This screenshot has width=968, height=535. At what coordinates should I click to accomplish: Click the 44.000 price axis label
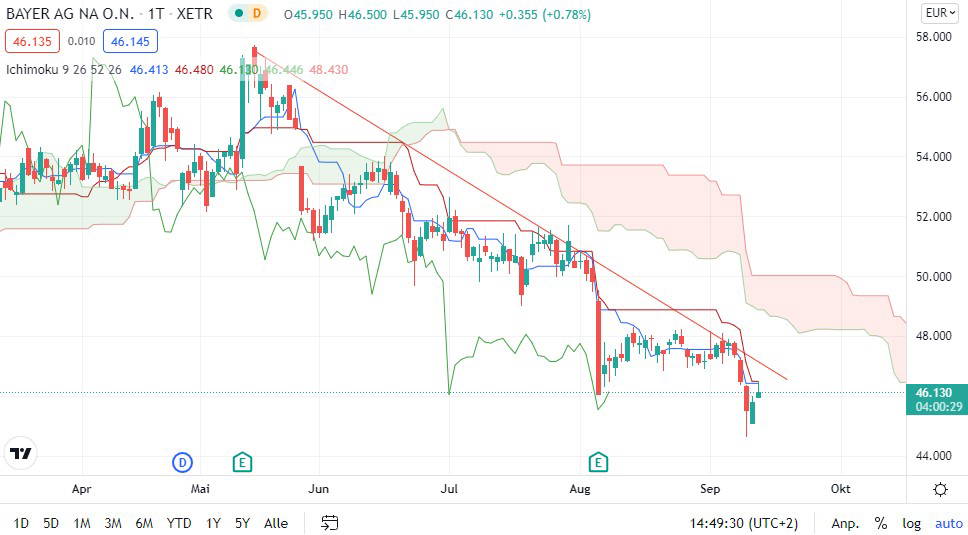pos(933,455)
